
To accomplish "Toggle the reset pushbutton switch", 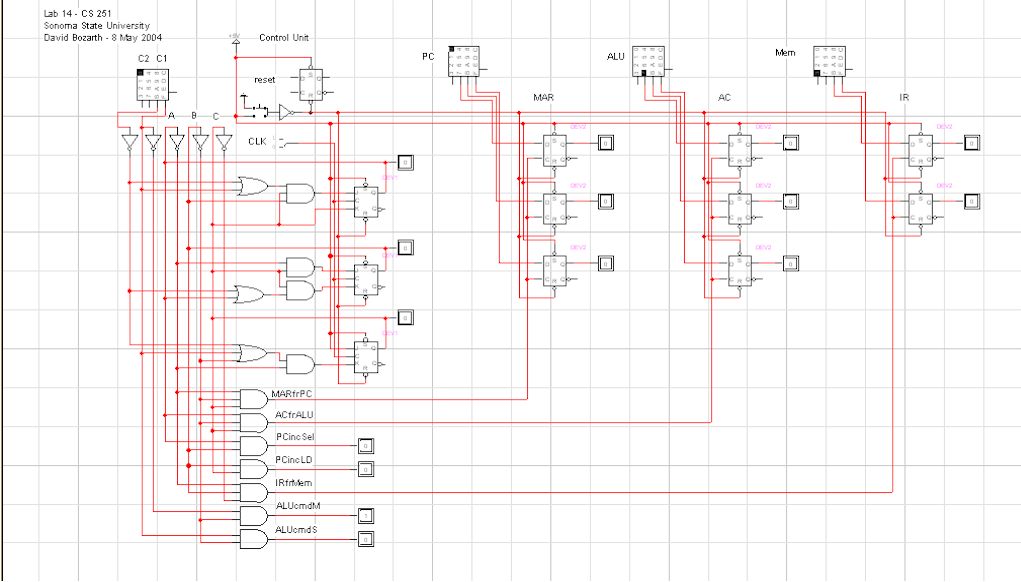I will (x=259, y=109).
